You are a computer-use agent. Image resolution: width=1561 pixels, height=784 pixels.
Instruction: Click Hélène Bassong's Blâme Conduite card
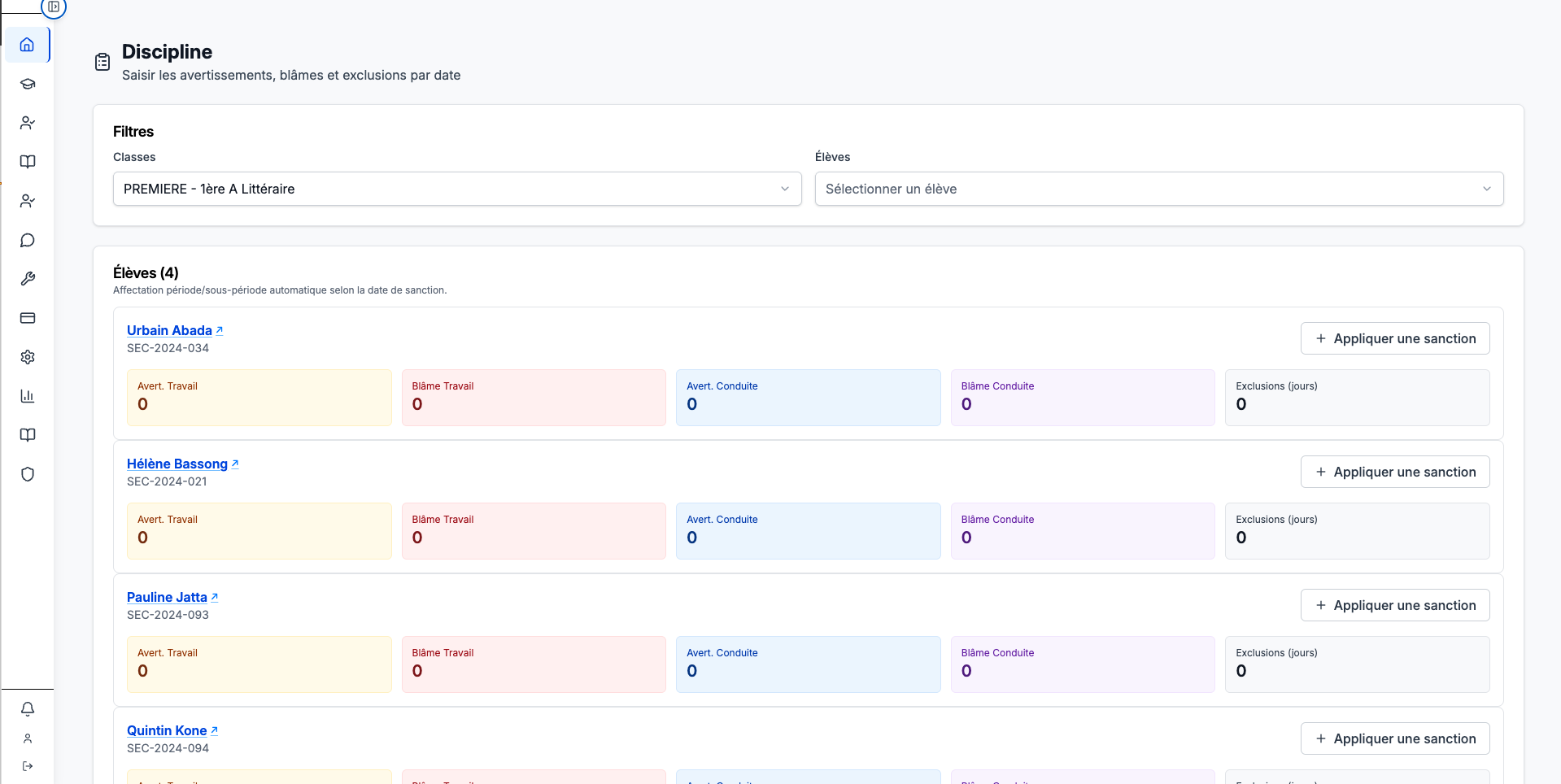pos(1083,531)
